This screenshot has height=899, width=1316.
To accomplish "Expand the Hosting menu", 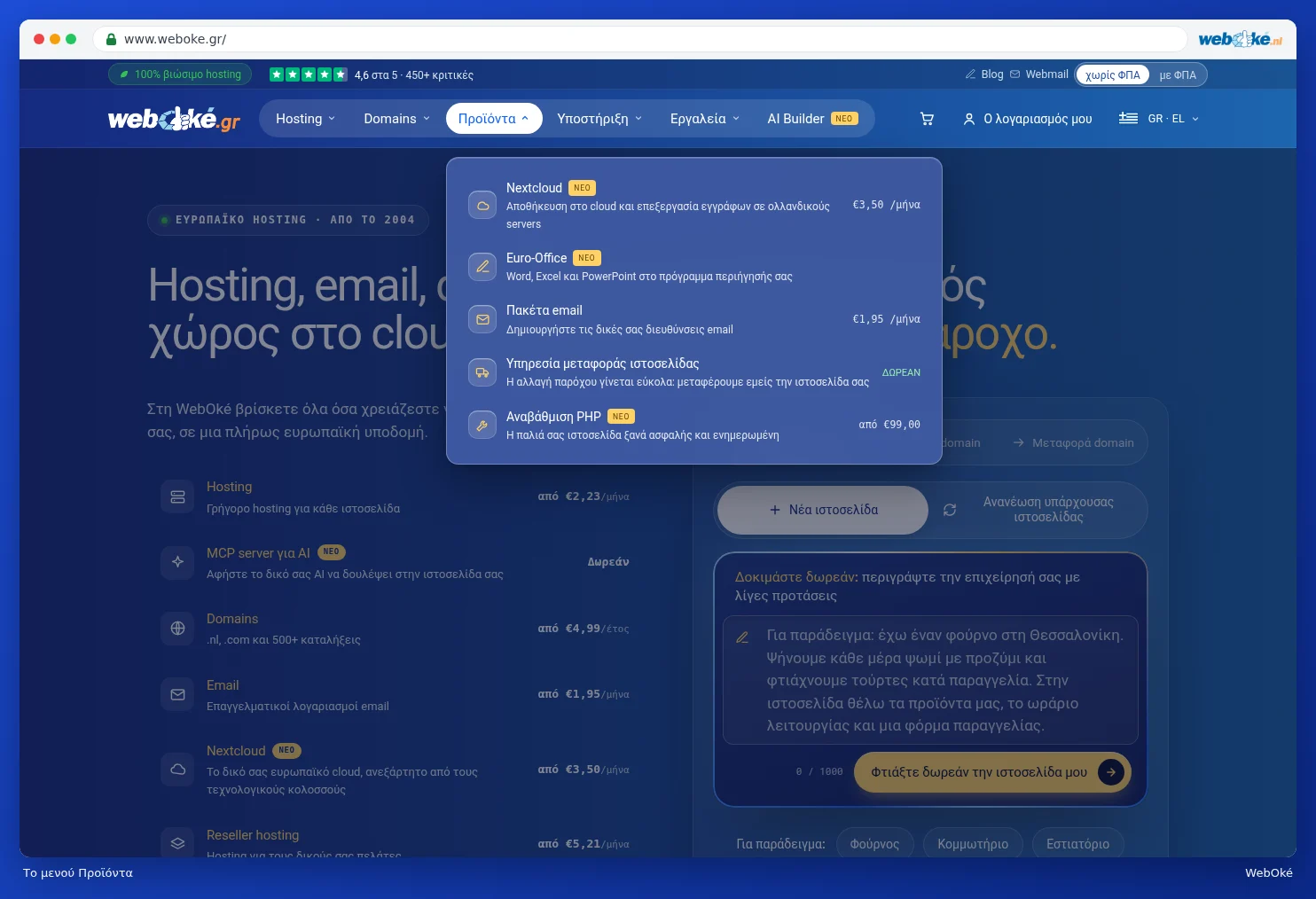I will pos(306,119).
